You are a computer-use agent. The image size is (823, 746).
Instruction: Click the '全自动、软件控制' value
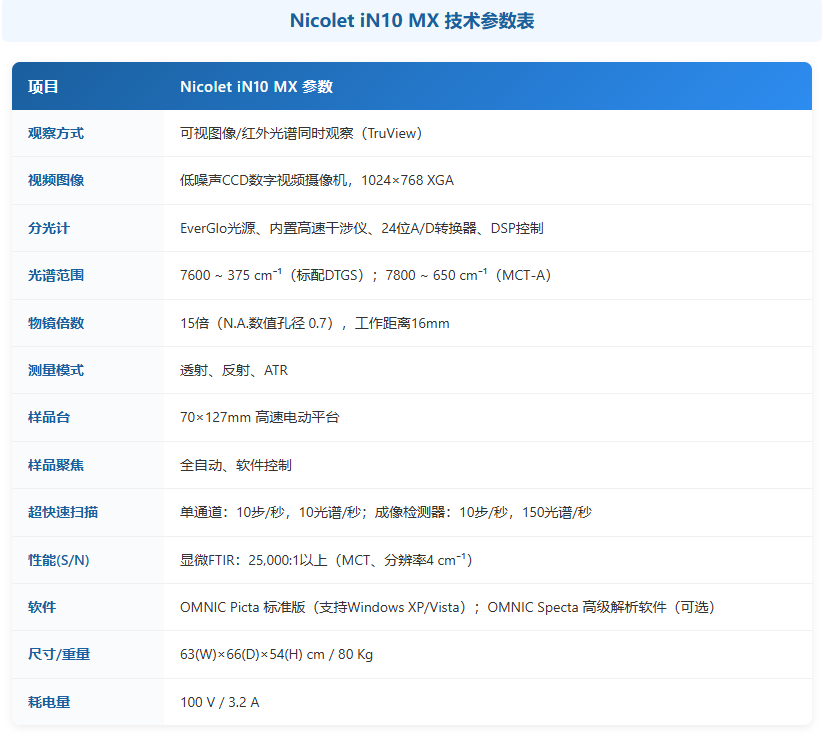point(236,465)
